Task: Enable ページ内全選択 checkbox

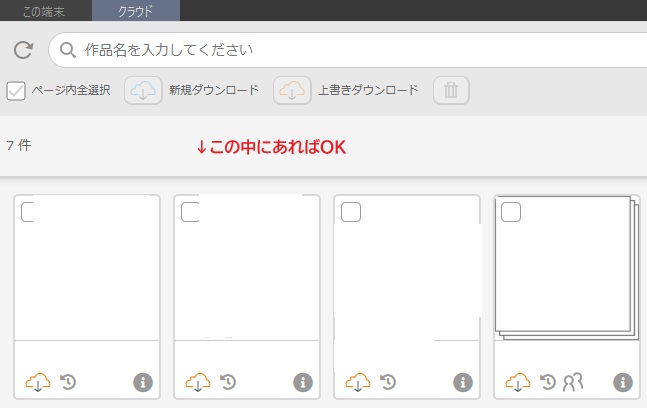Action: [16, 90]
